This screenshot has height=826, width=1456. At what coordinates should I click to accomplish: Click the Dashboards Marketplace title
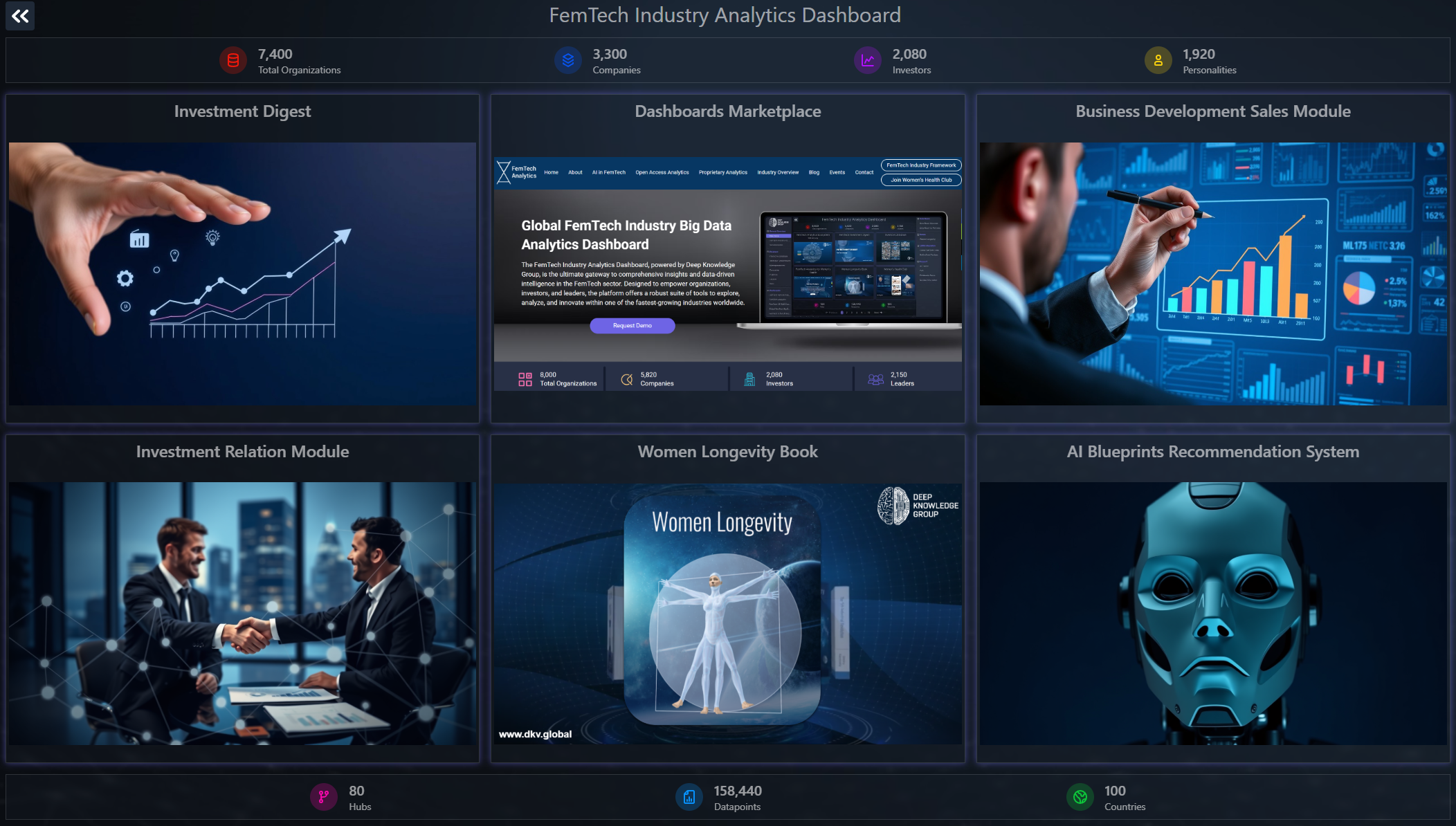[x=727, y=111]
